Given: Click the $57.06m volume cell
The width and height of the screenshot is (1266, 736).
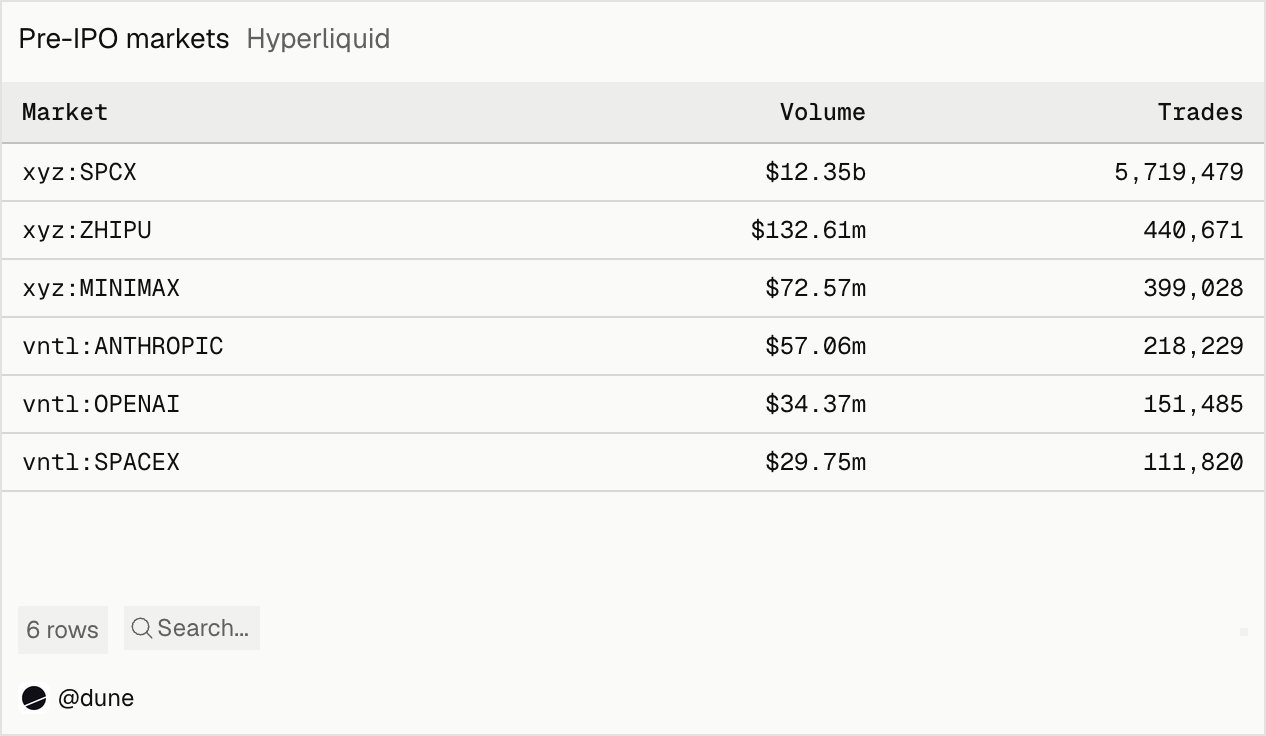Looking at the screenshot, I should 815,346.
